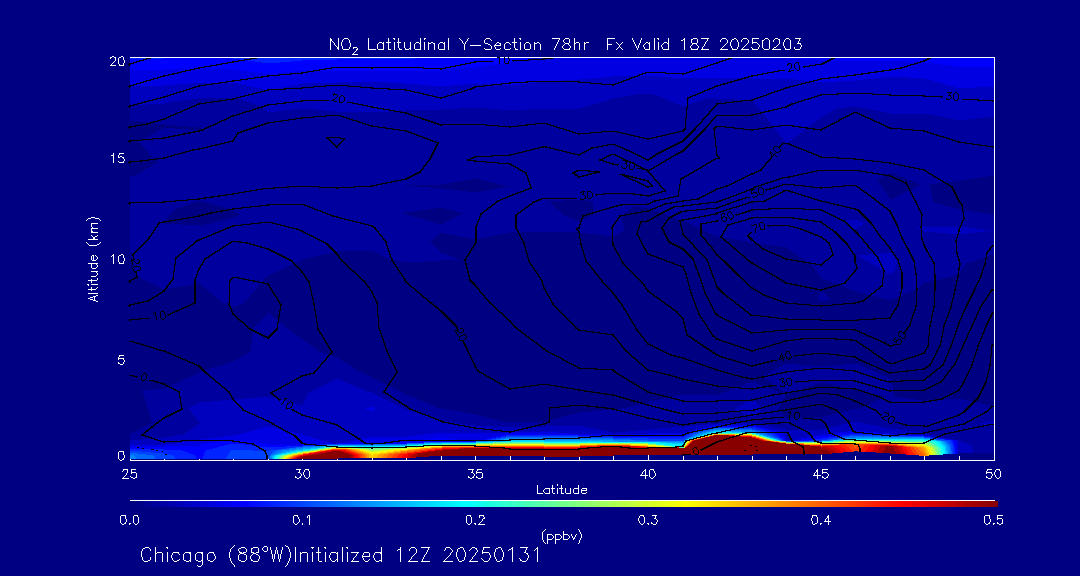Click the dark red end of the colorbar

point(985,504)
